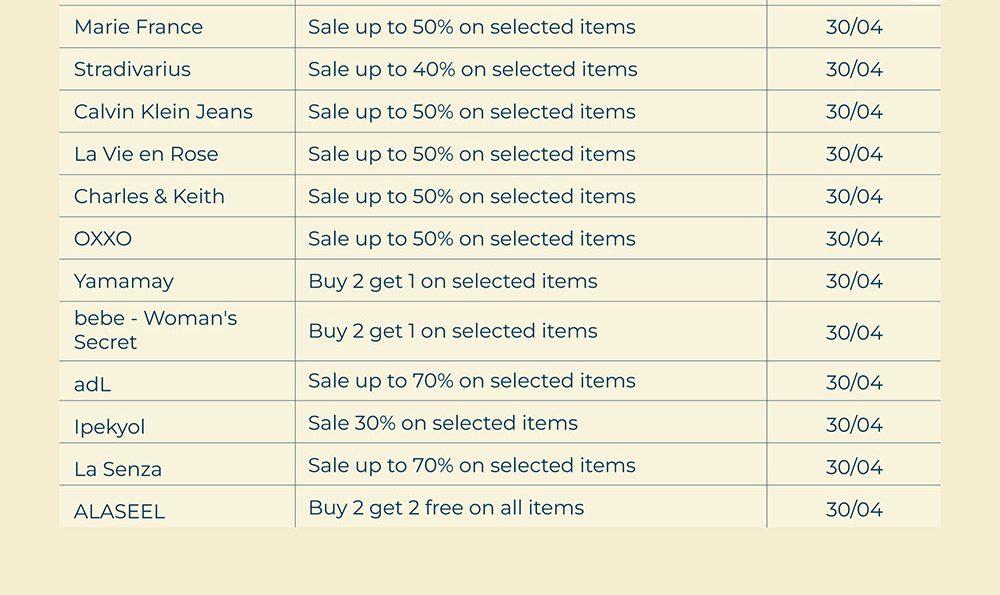
Task: Select bebe - Woman's Secret entry
Action: [155, 330]
